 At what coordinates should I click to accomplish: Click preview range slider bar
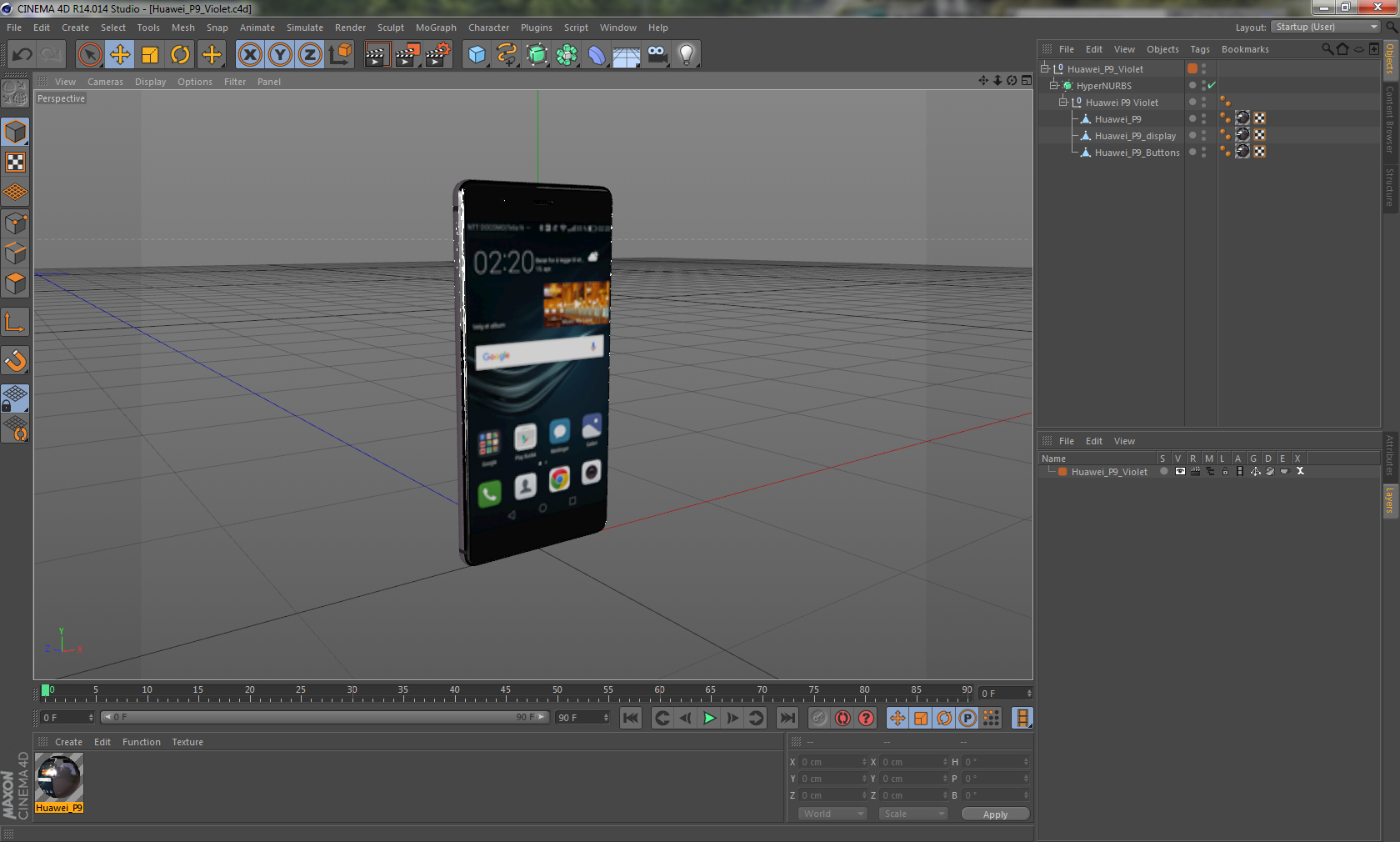(325, 717)
